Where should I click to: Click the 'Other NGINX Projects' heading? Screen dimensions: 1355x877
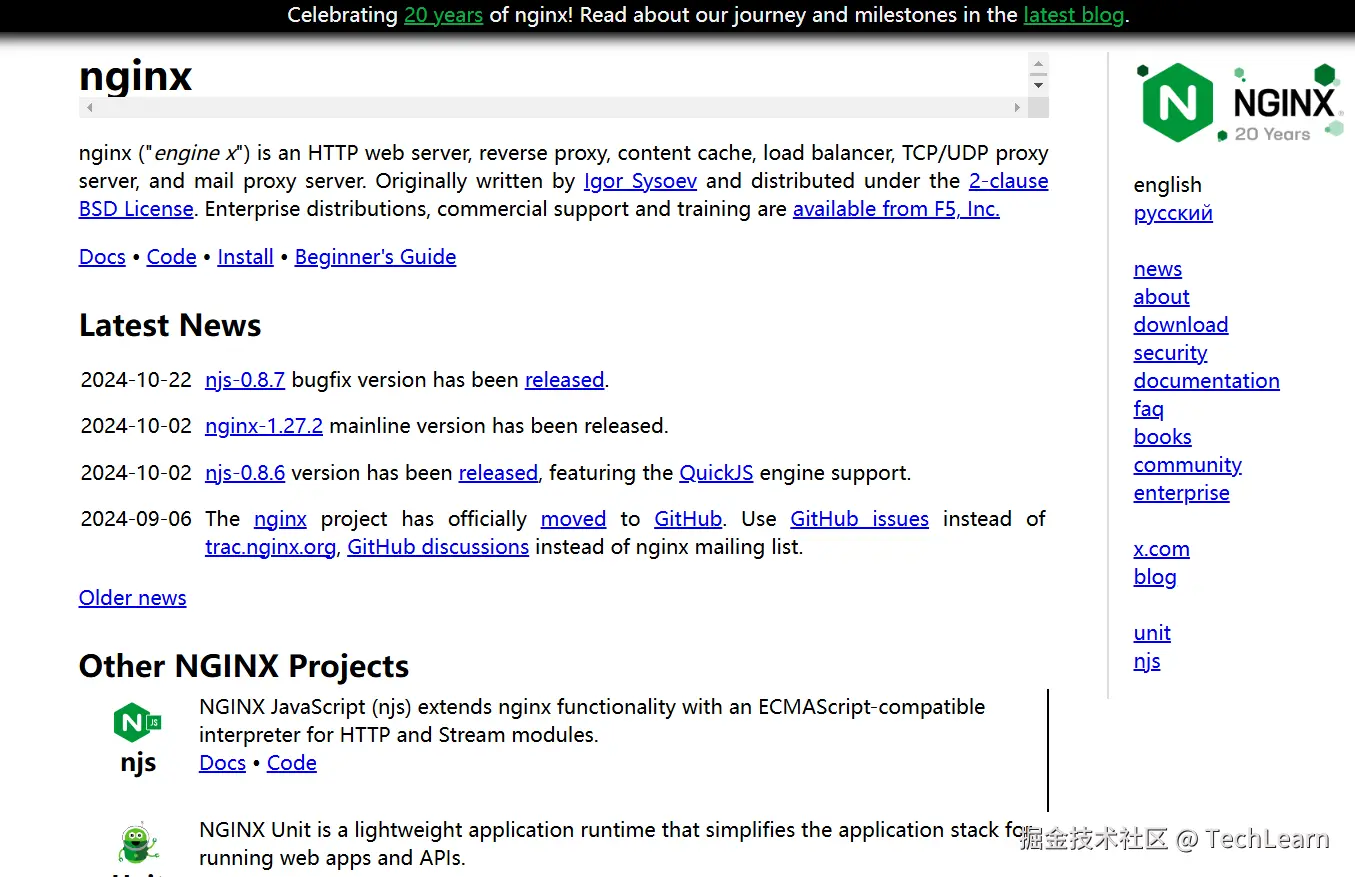point(244,666)
